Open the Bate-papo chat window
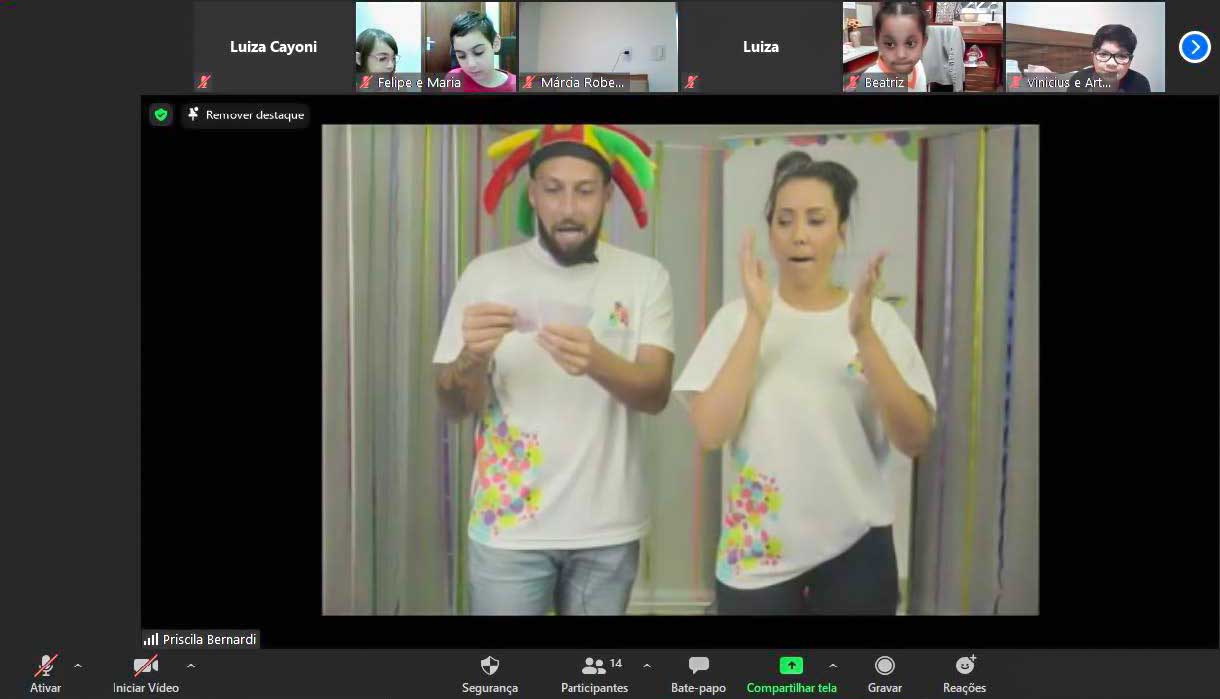 698,673
